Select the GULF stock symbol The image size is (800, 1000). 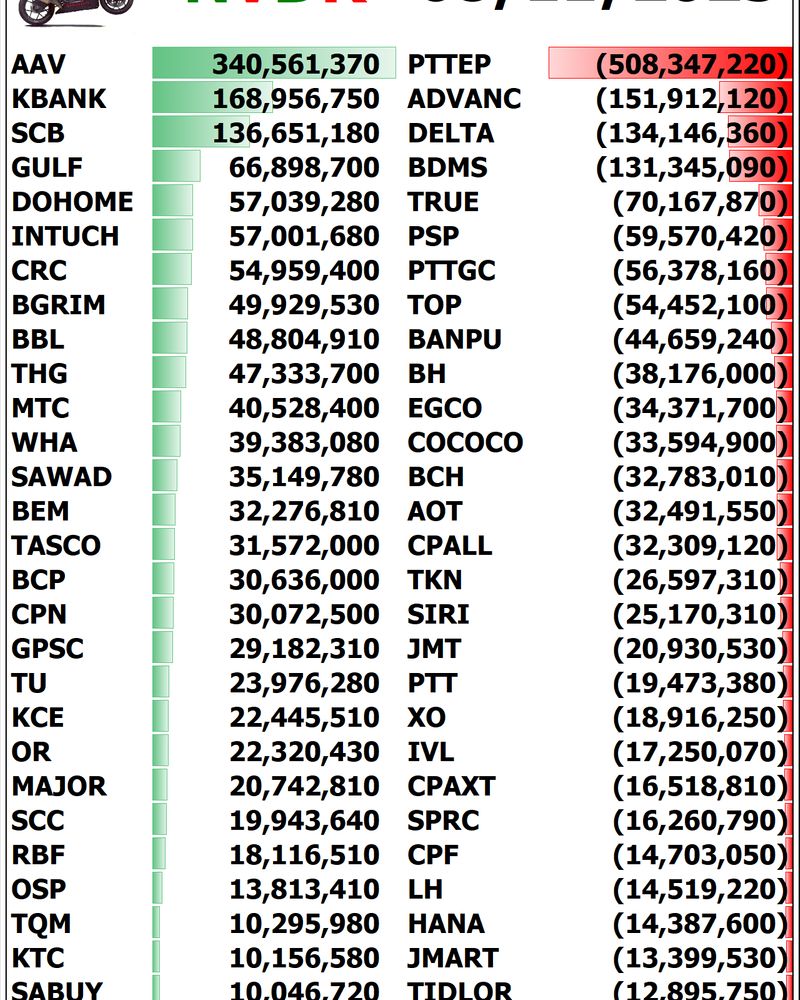pyautogui.click(x=47, y=167)
